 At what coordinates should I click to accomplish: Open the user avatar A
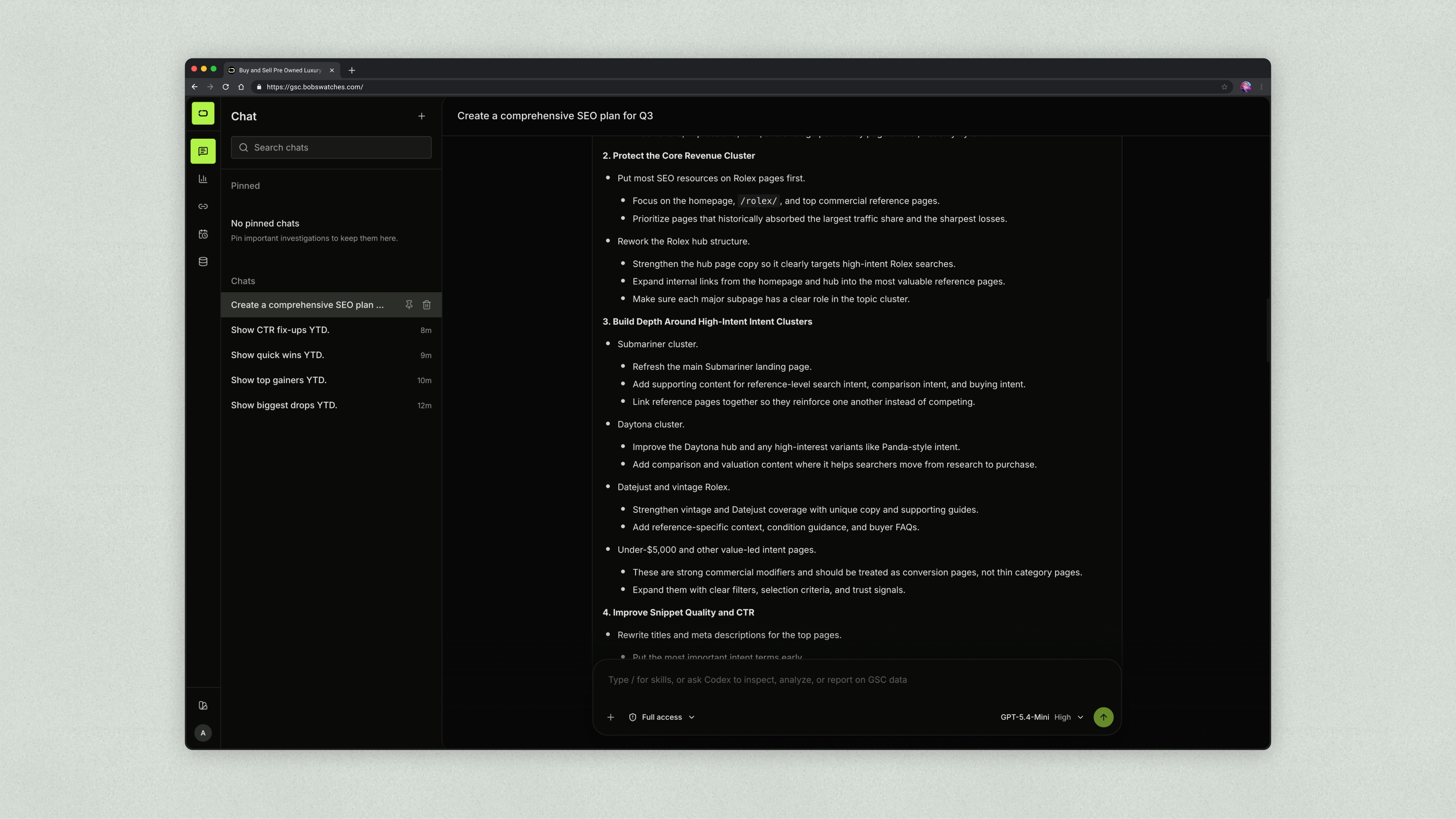203,733
